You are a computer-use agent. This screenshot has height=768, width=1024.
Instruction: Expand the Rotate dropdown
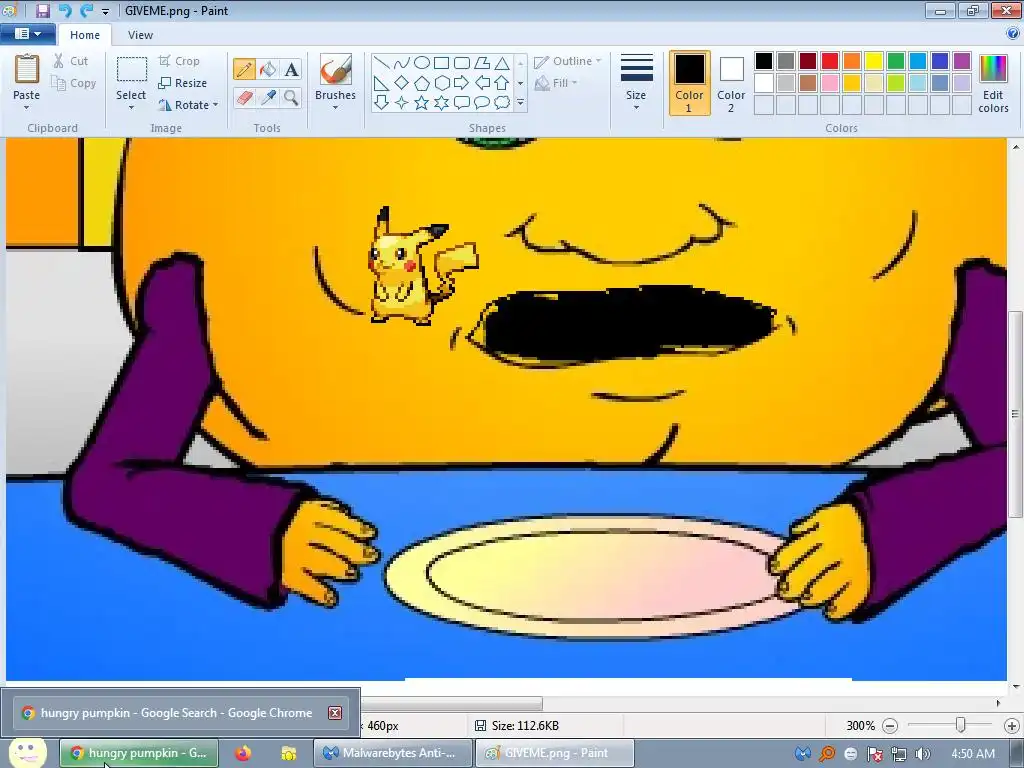(x=216, y=105)
